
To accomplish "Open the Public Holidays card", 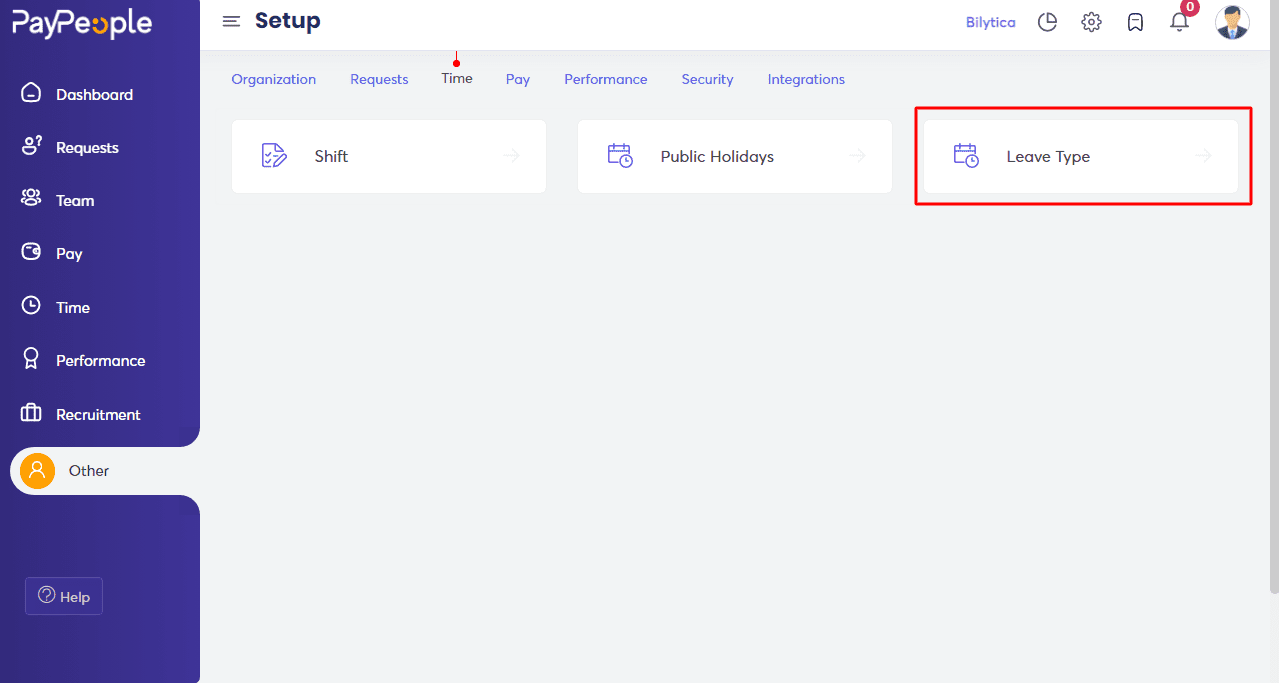I will click(x=735, y=156).
